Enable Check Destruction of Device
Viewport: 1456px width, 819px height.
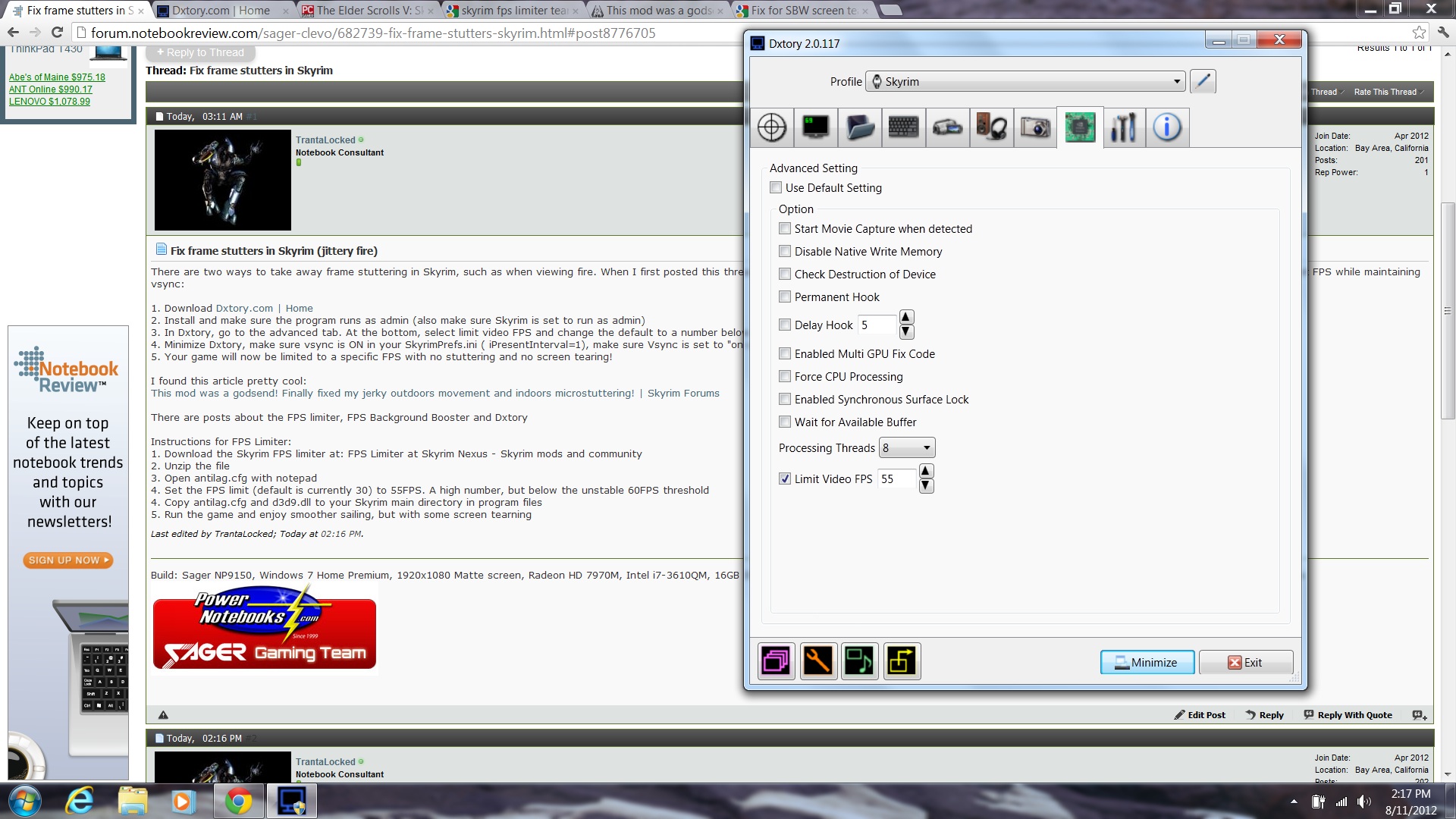click(785, 274)
